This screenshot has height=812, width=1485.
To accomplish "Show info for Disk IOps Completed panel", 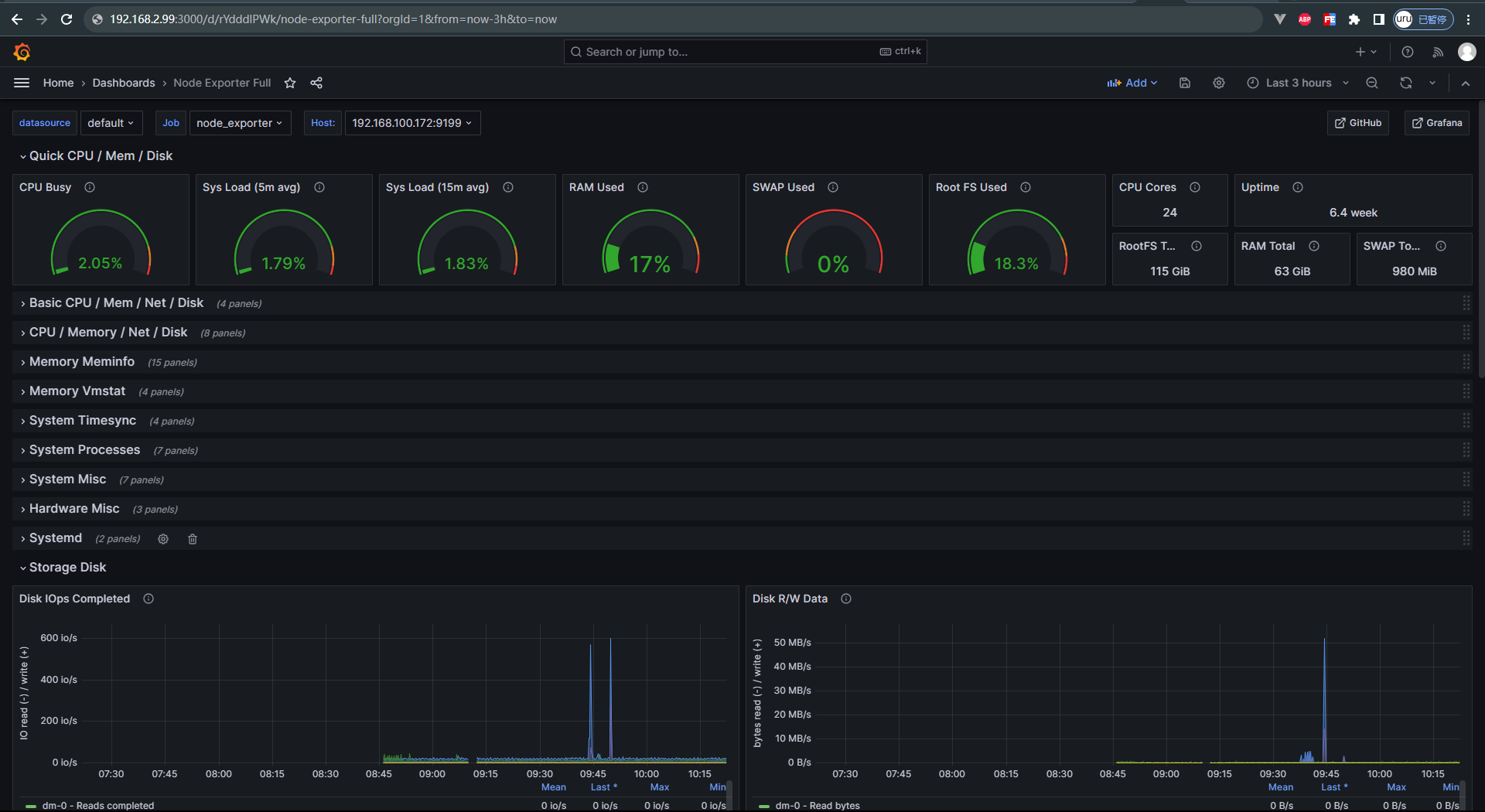I will click(148, 599).
